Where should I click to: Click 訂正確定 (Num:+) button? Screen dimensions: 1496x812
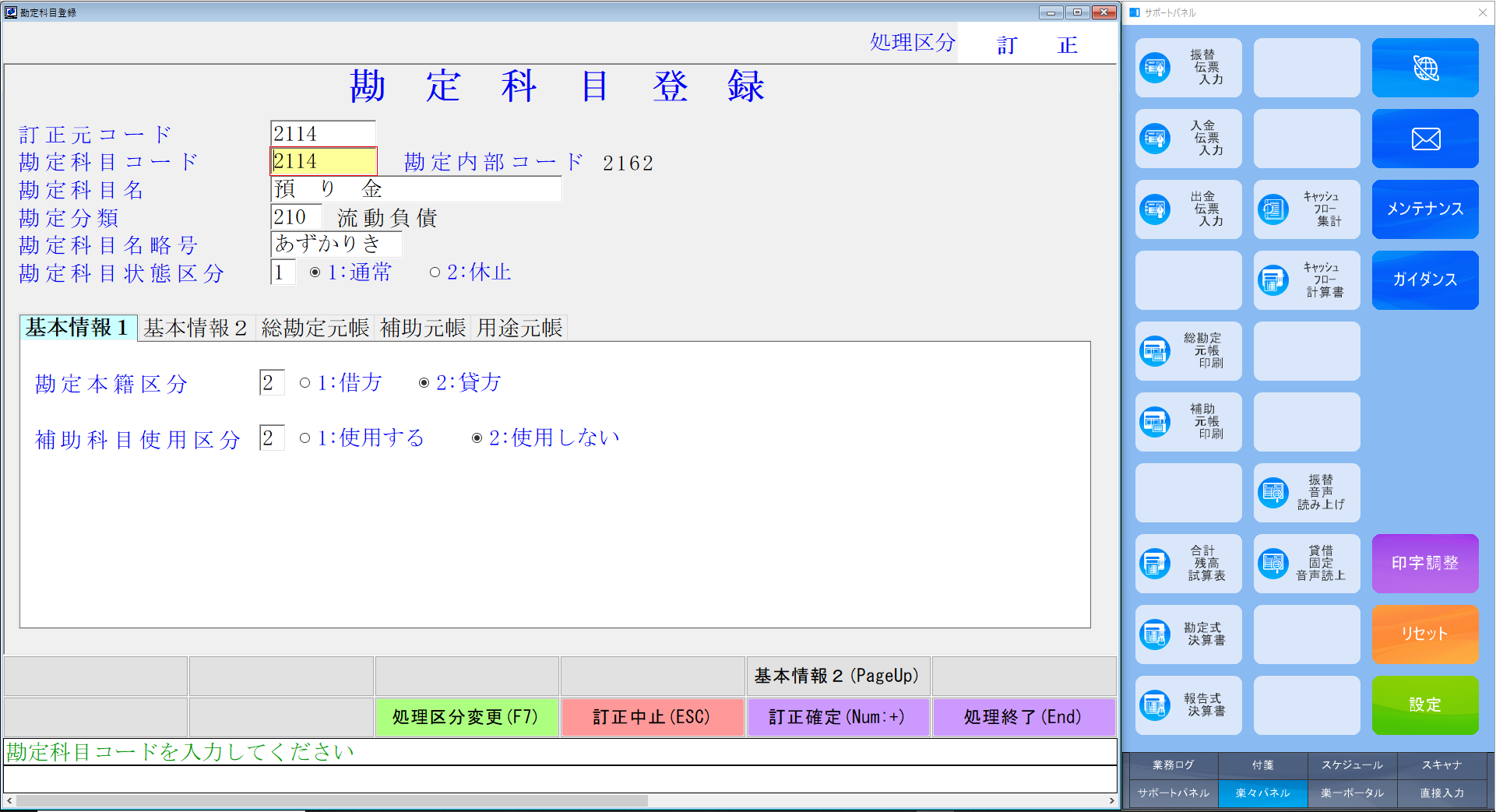coord(838,717)
